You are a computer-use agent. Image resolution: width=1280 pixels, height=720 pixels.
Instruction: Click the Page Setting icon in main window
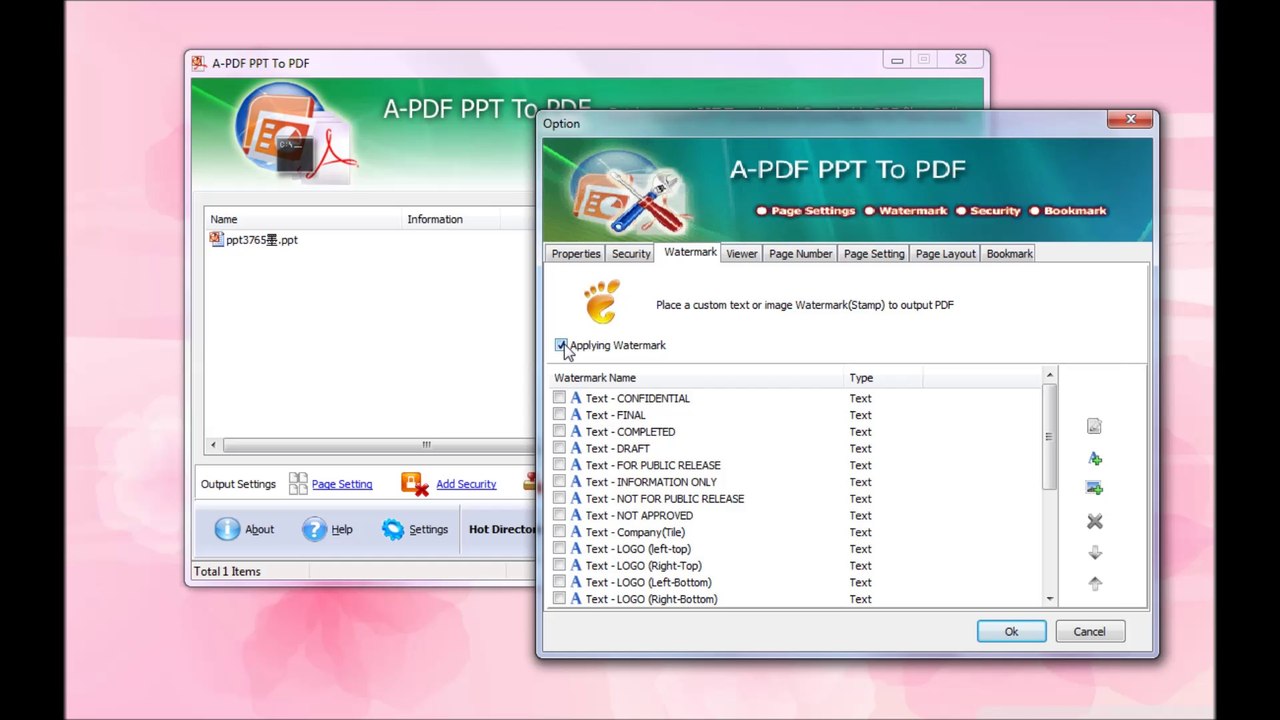(298, 484)
